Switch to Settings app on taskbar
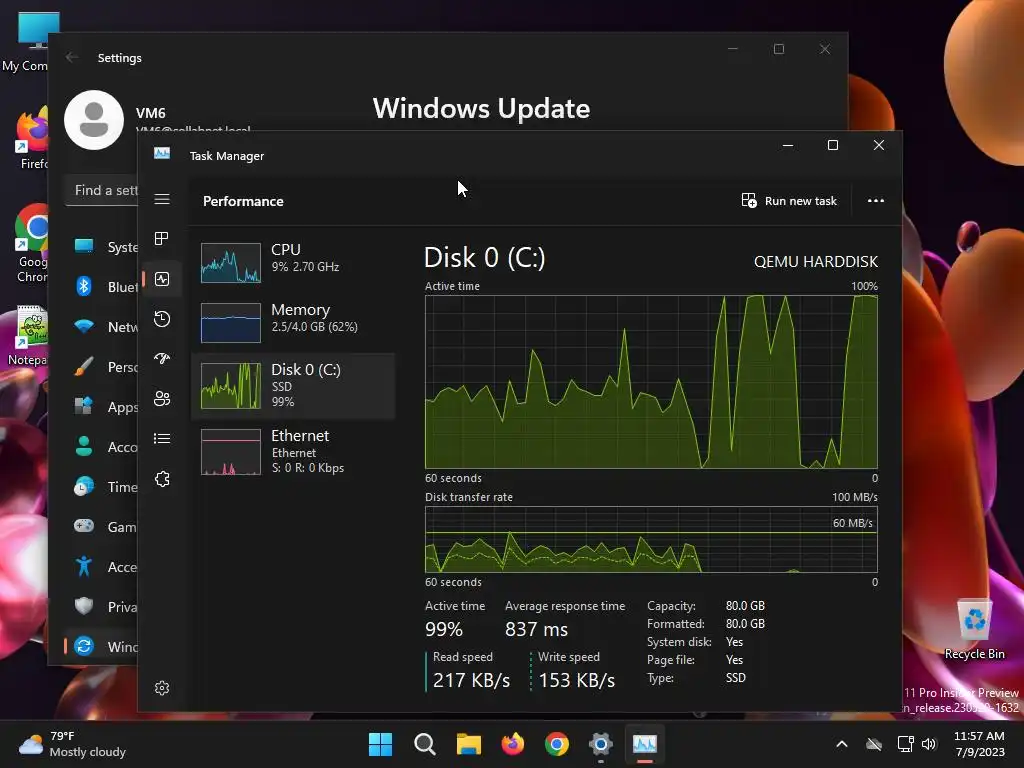 [601, 744]
